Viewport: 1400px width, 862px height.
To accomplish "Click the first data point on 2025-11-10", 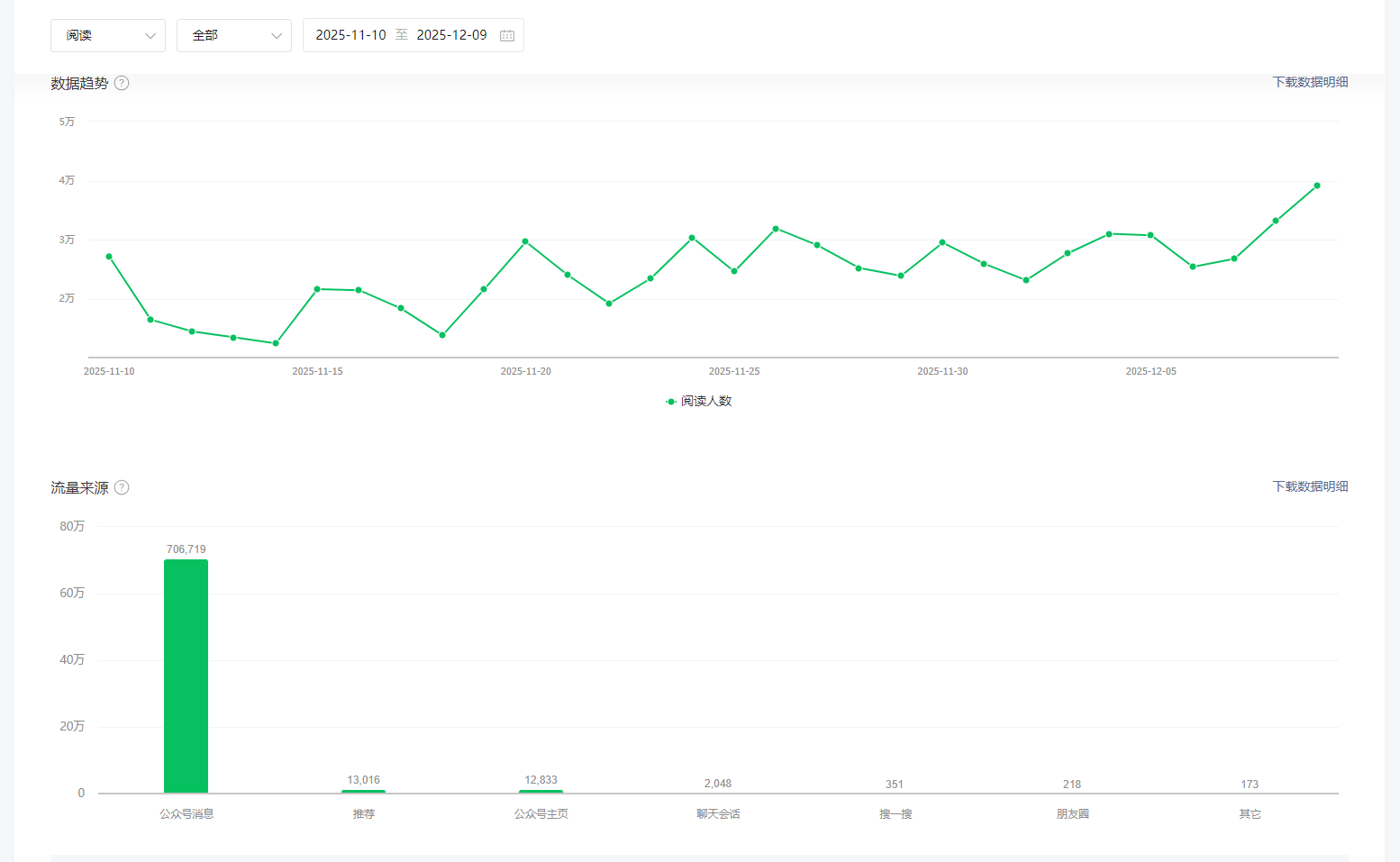I will (109, 257).
